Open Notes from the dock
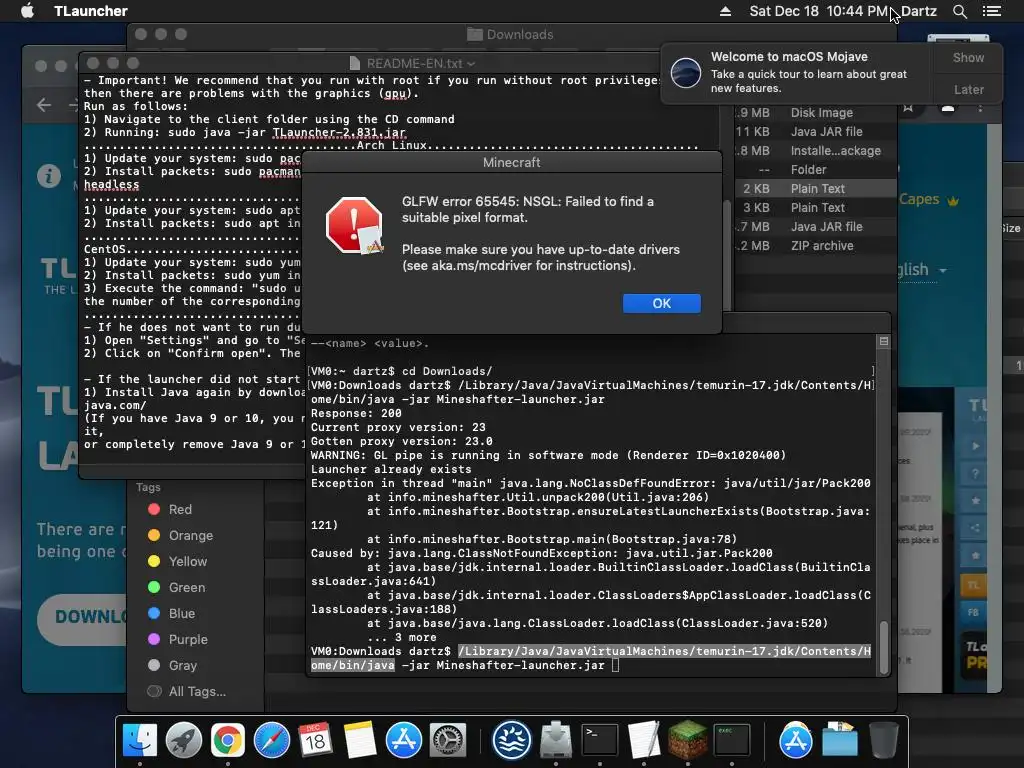 click(x=360, y=741)
